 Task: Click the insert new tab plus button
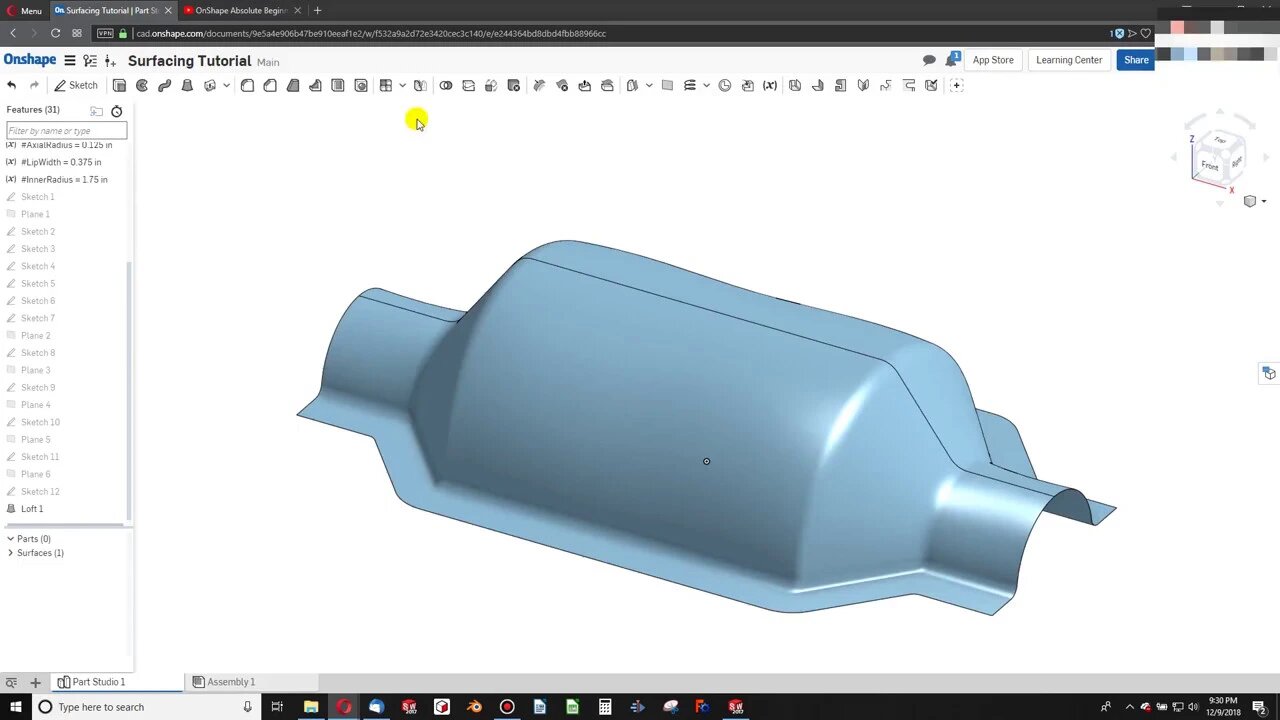[x=35, y=682]
